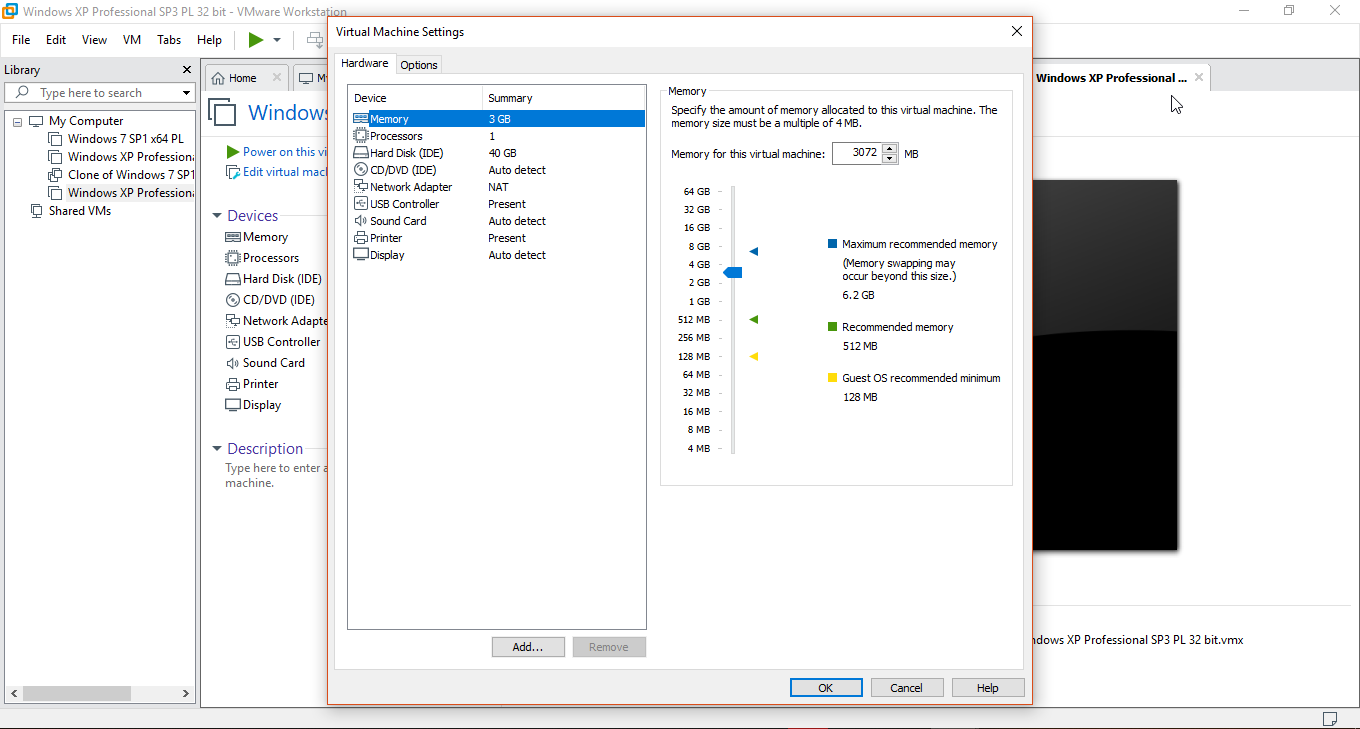Image resolution: width=1360 pixels, height=729 pixels.
Task: Increase memory with the spinner up arrow
Action: pyautogui.click(x=889, y=149)
